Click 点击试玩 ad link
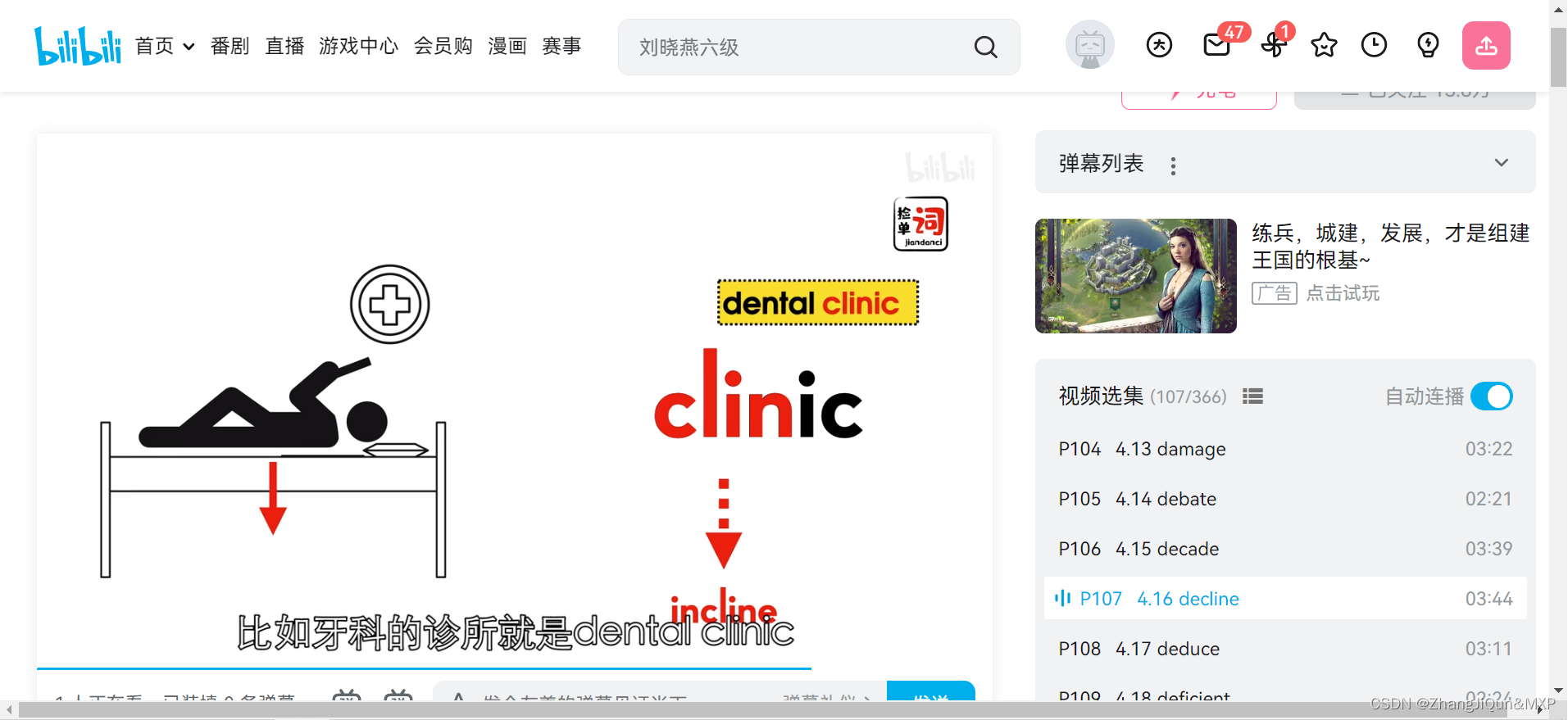1568x720 pixels. tap(1343, 293)
